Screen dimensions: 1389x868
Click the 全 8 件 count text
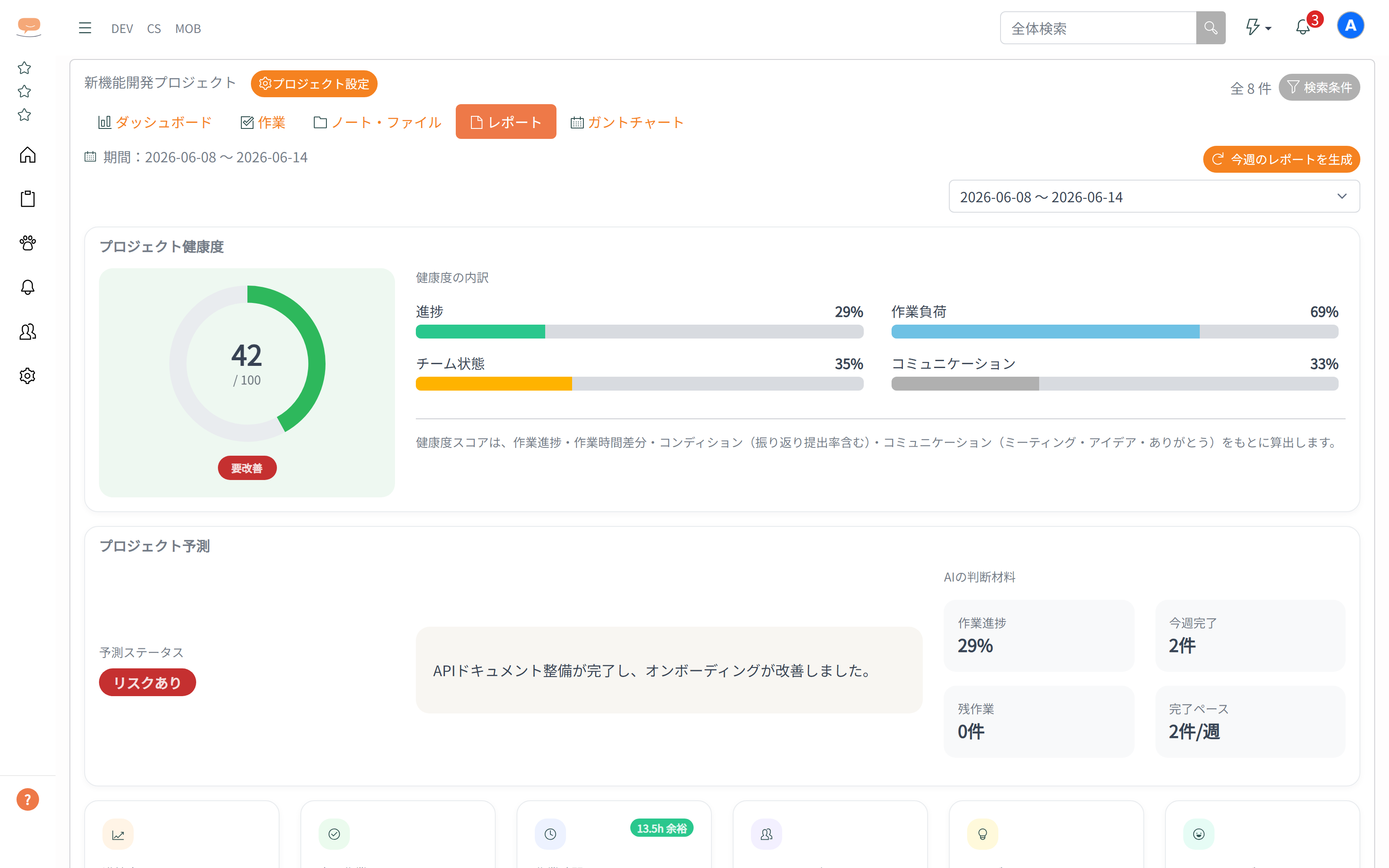click(1250, 89)
